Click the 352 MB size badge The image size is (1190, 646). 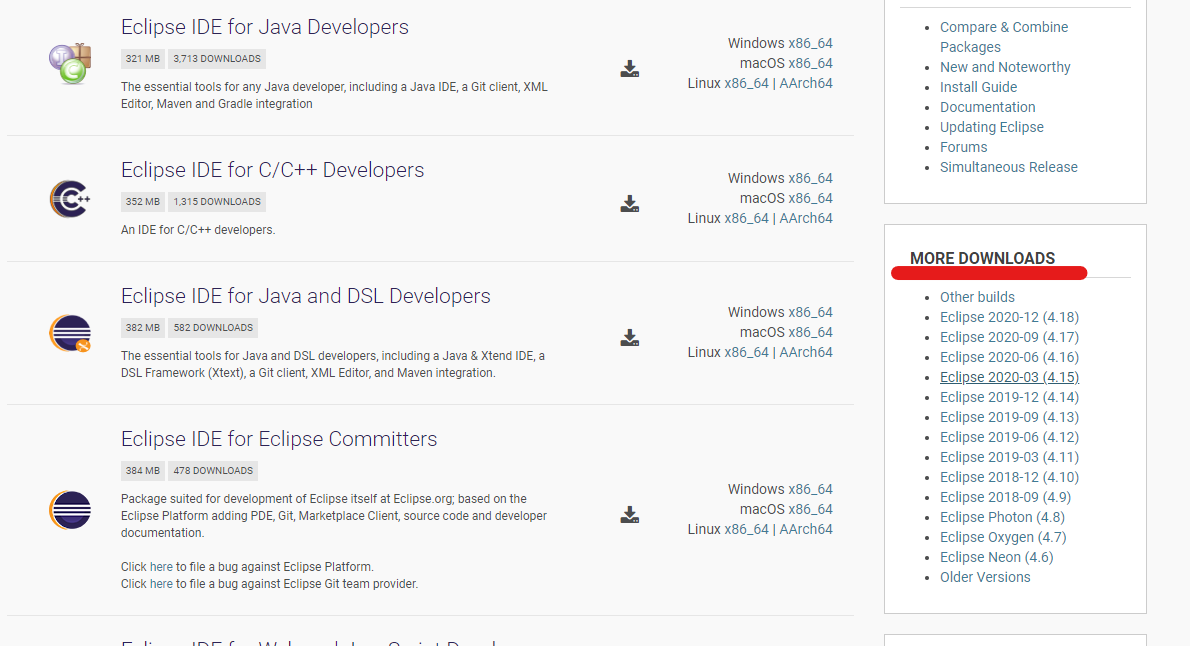143,202
